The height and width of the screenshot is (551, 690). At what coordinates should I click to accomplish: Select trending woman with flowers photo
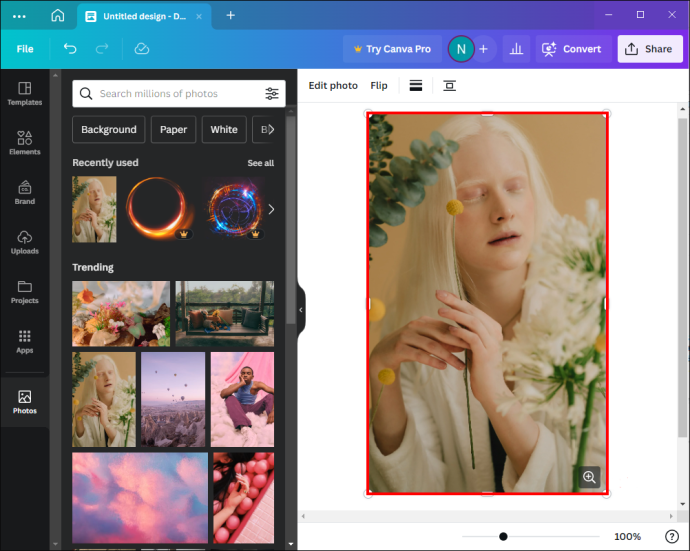104,399
